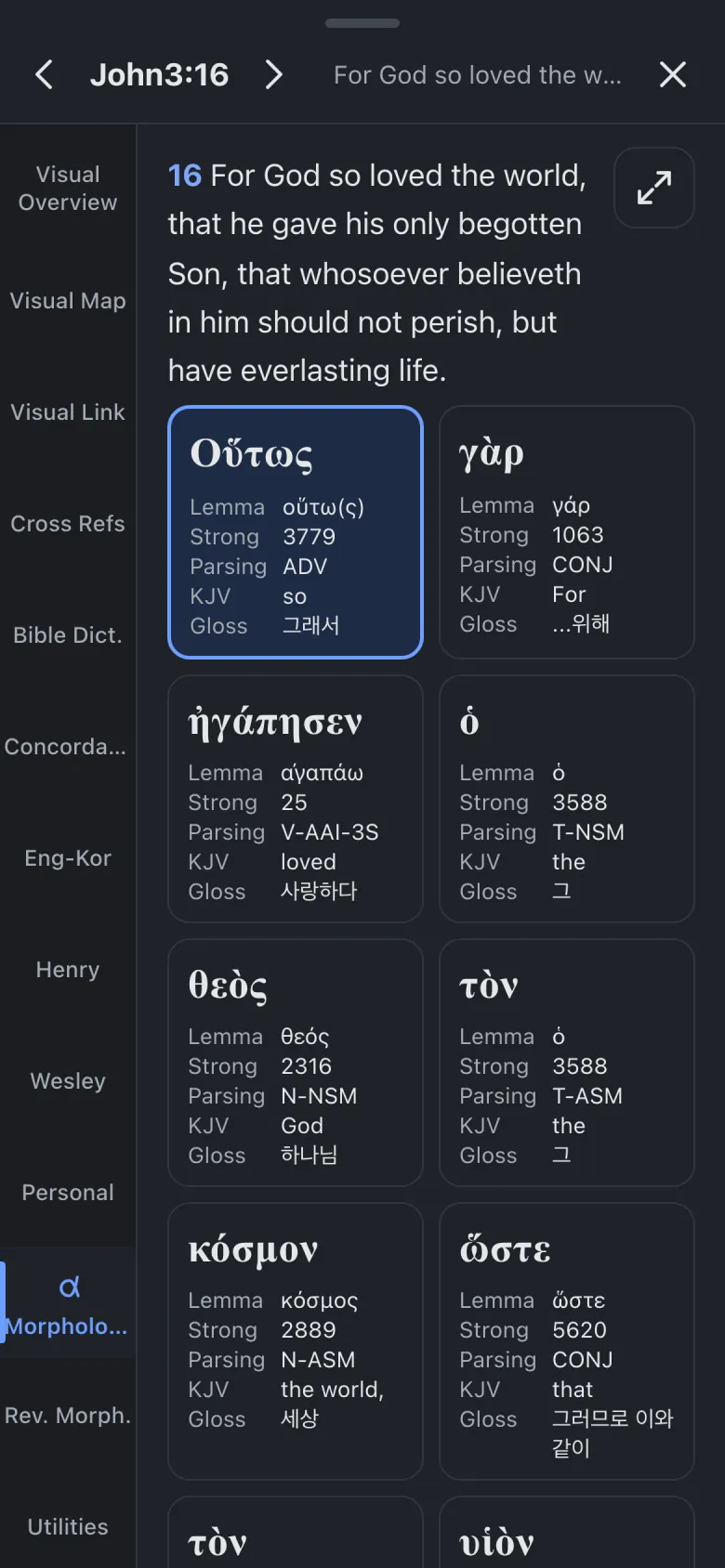Show Henry commentary
This screenshot has height=1568, width=725.
pos(68,970)
